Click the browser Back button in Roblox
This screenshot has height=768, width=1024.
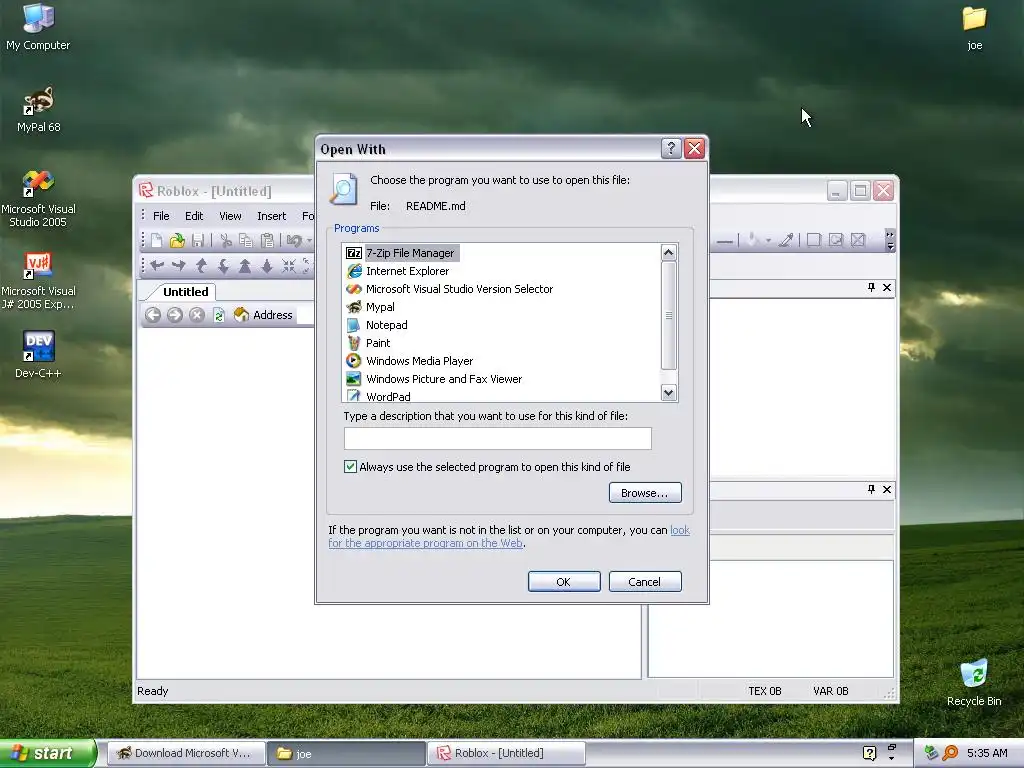pyautogui.click(x=153, y=315)
